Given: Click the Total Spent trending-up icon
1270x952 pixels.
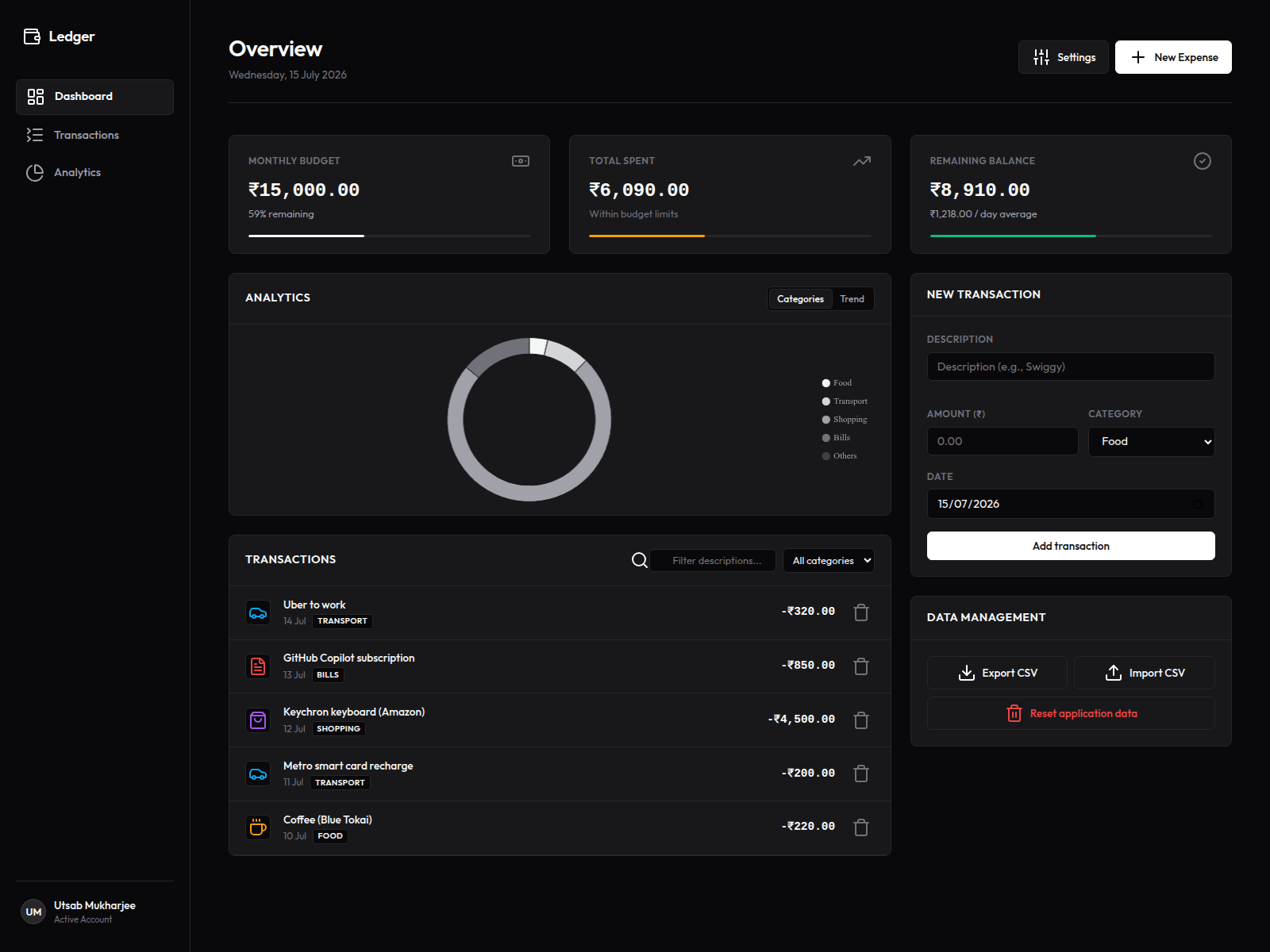Looking at the screenshot, I should pos(862,161).
